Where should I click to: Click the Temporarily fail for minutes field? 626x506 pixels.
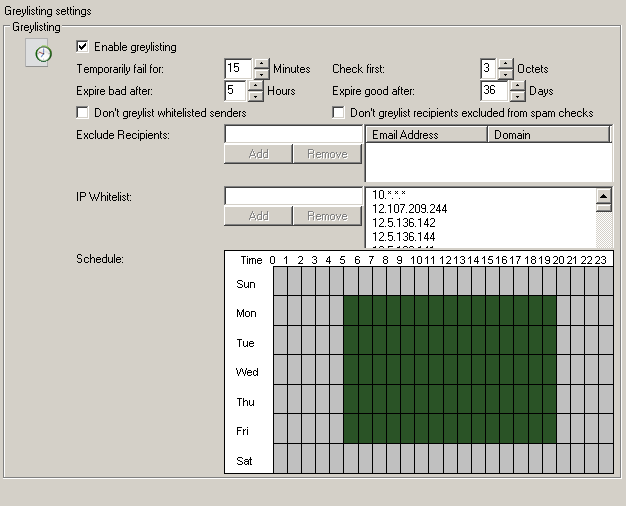pyautogui.click(x=237, y=69)
